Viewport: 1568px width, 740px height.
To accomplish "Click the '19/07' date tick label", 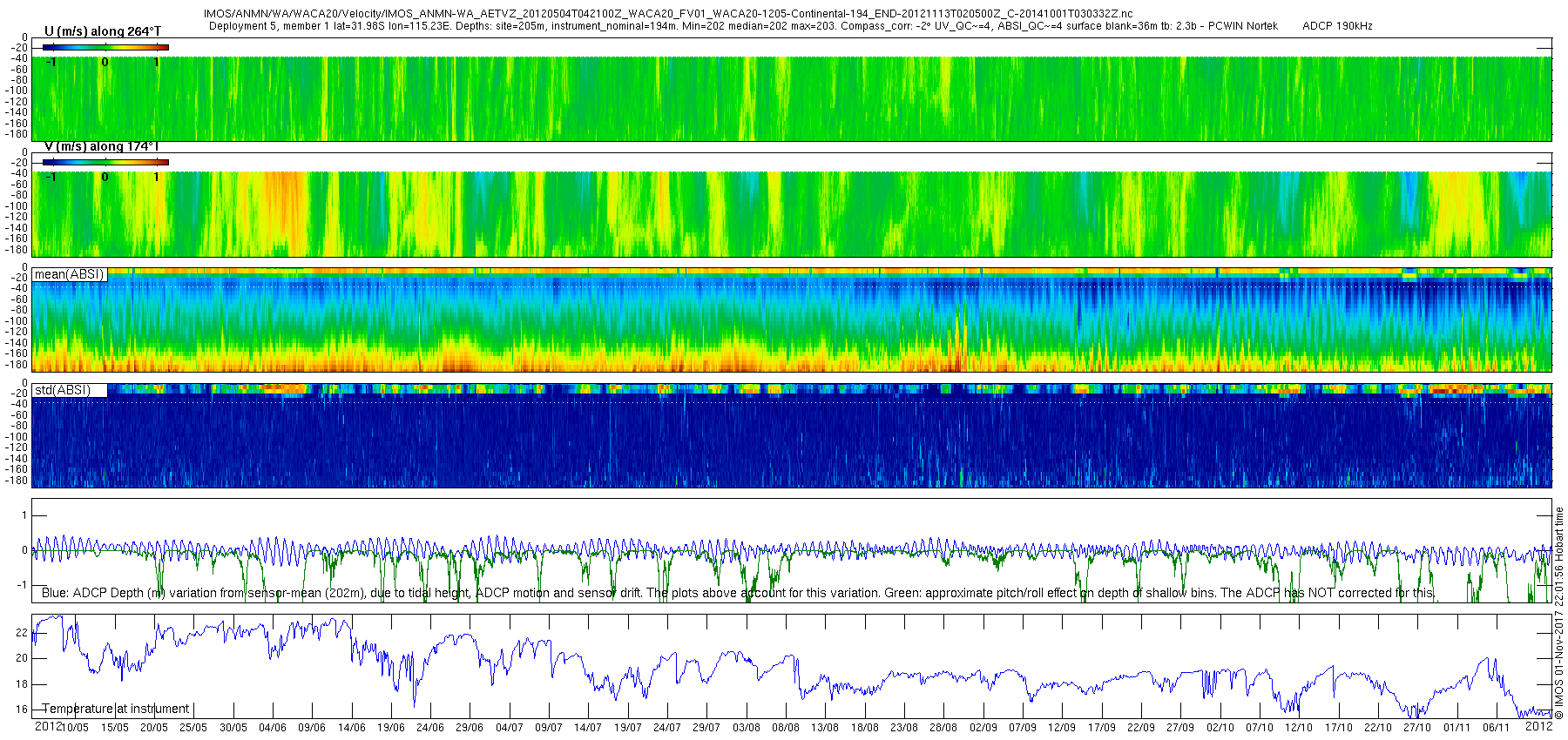I will tap(628, 728).
